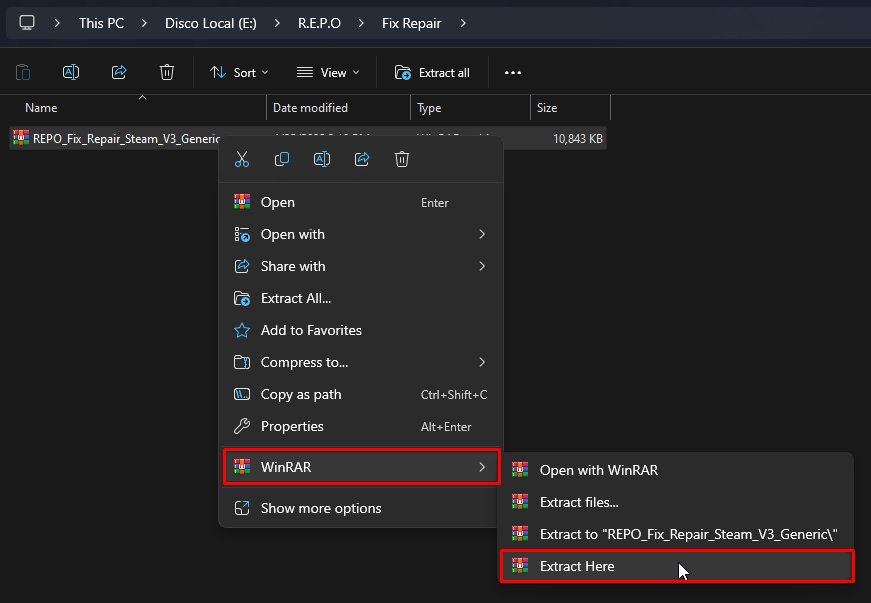Click the Delete trash icon in context menu
The image size is (871, 603).
coord(402,159)
